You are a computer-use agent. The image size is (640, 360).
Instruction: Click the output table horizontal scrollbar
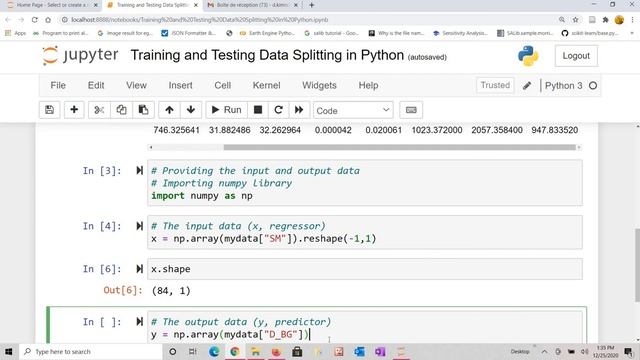coord(400,147)
